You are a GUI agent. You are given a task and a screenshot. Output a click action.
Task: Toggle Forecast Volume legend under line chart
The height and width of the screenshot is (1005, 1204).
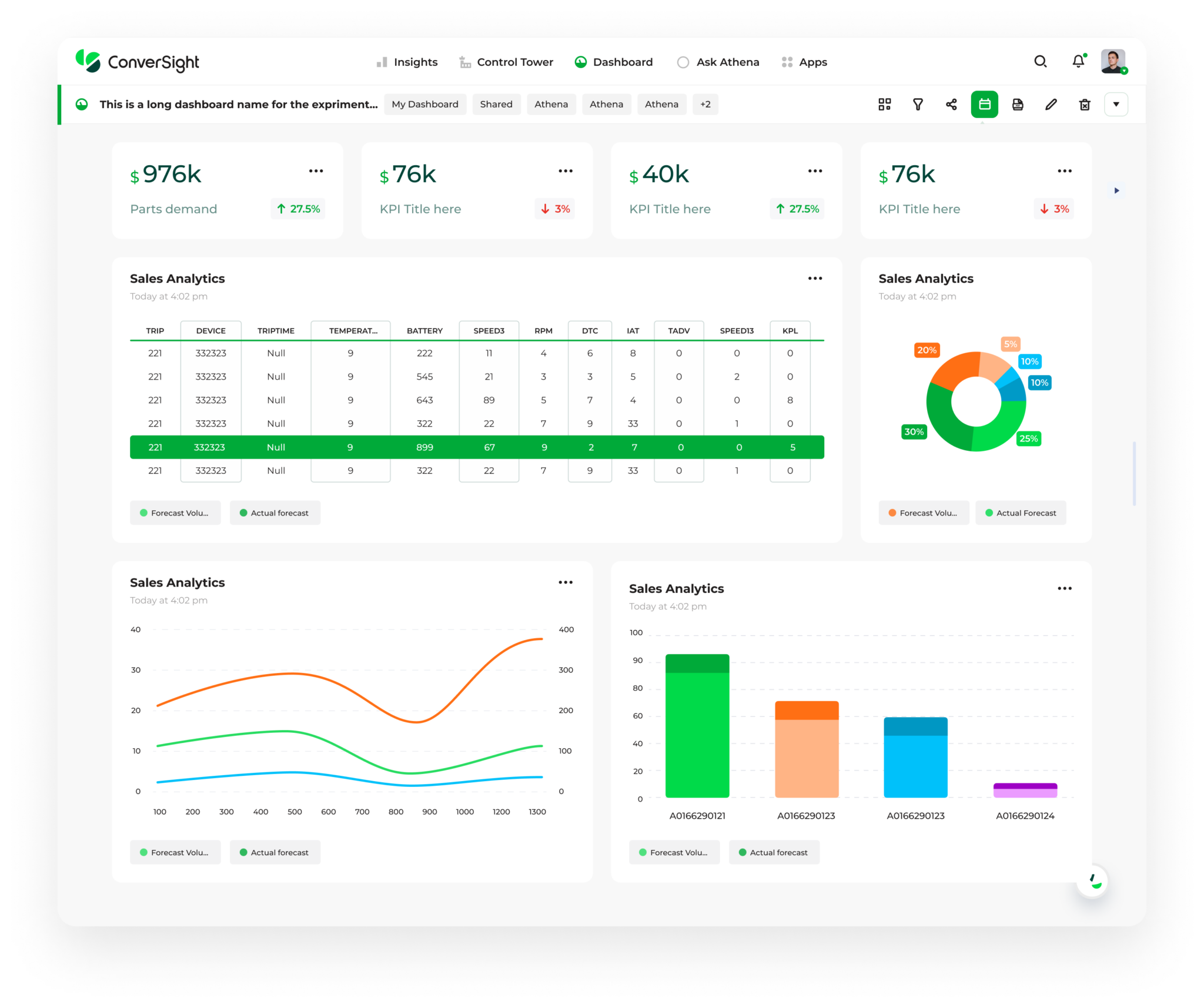(175, 852)
